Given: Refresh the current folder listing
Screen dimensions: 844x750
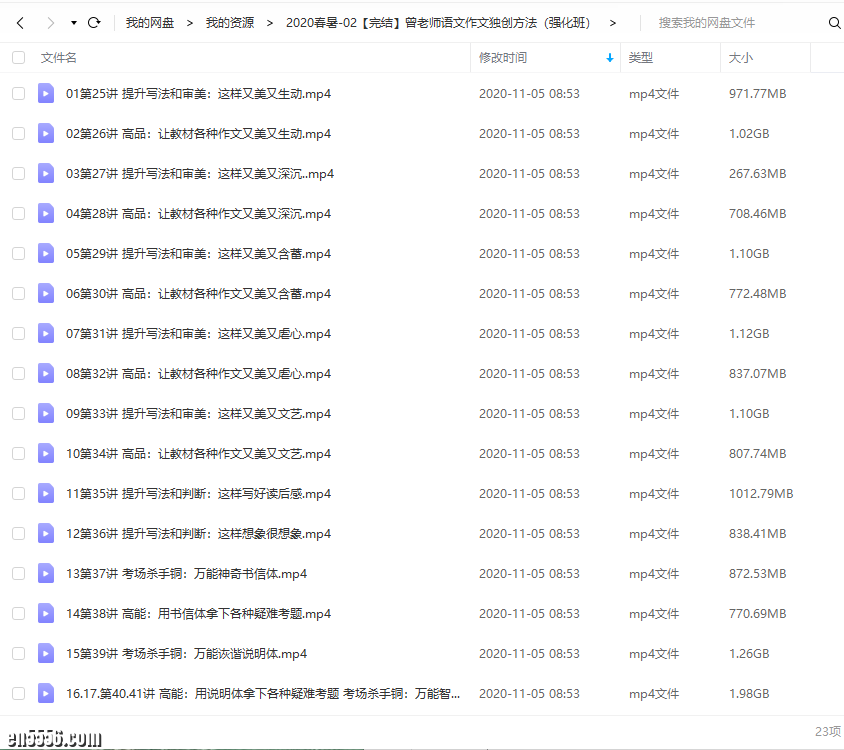Looking at the screenshot, I should pos(94,22).
